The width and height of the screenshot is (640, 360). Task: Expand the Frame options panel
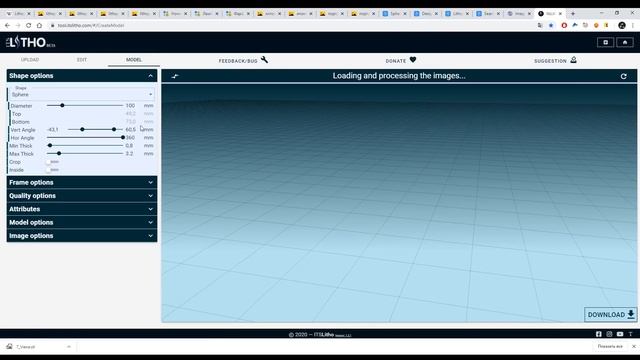(x=82, y=182)
